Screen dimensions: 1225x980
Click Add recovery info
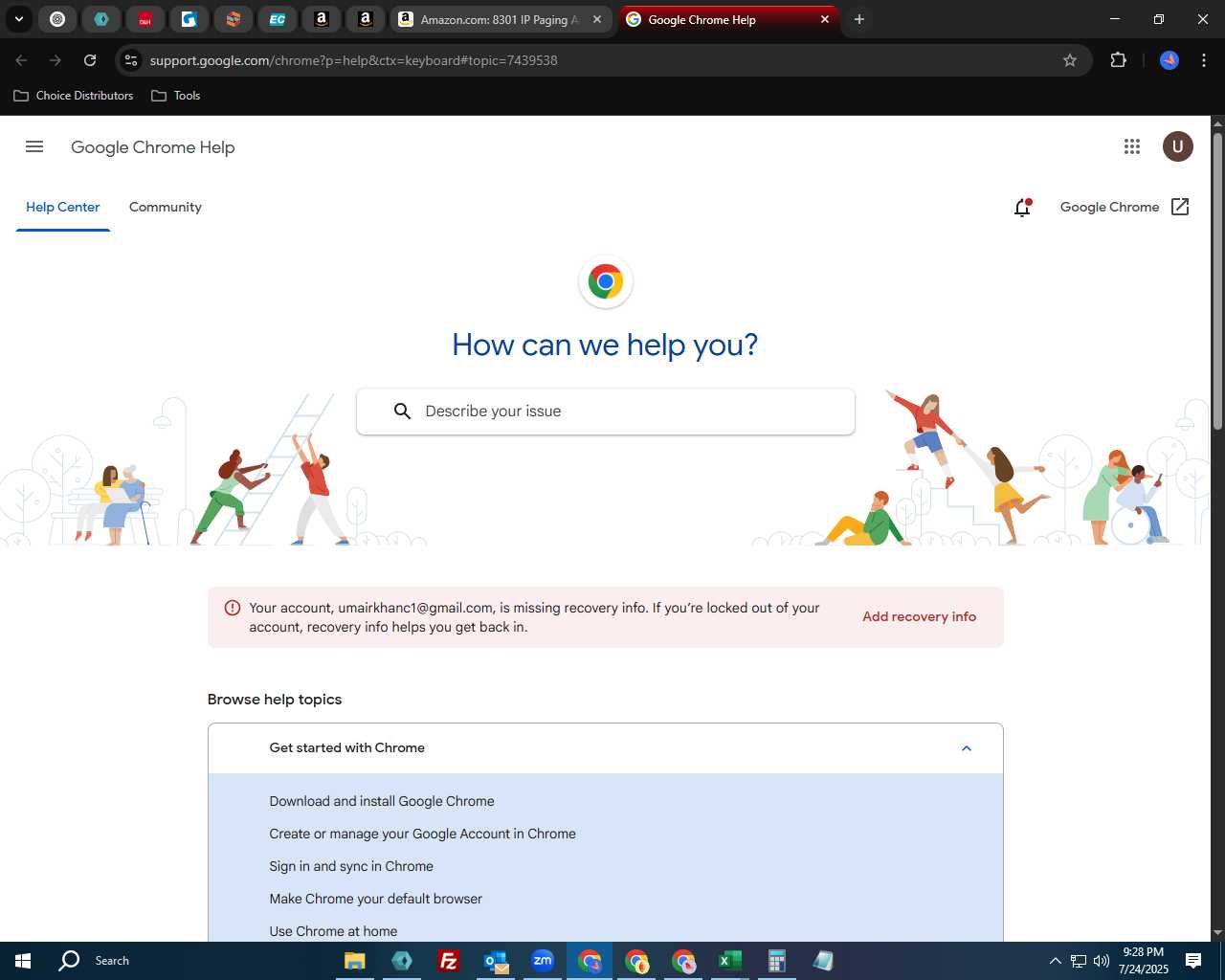click(x=920, y=617)
